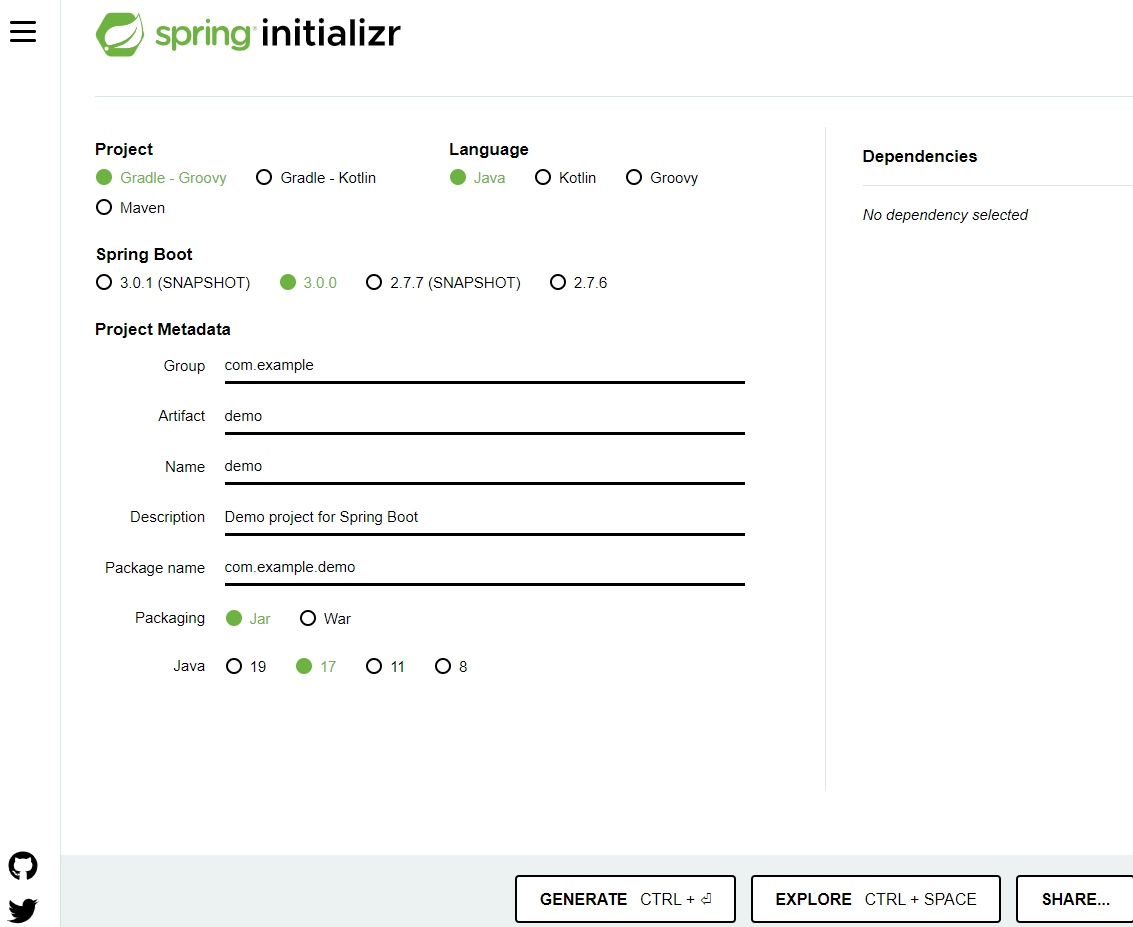Image resolution: width=1133 pixels, height=927 pixels.
Task: Click the Packaging label
Action: pyautogui.click(x=170, y=618)
